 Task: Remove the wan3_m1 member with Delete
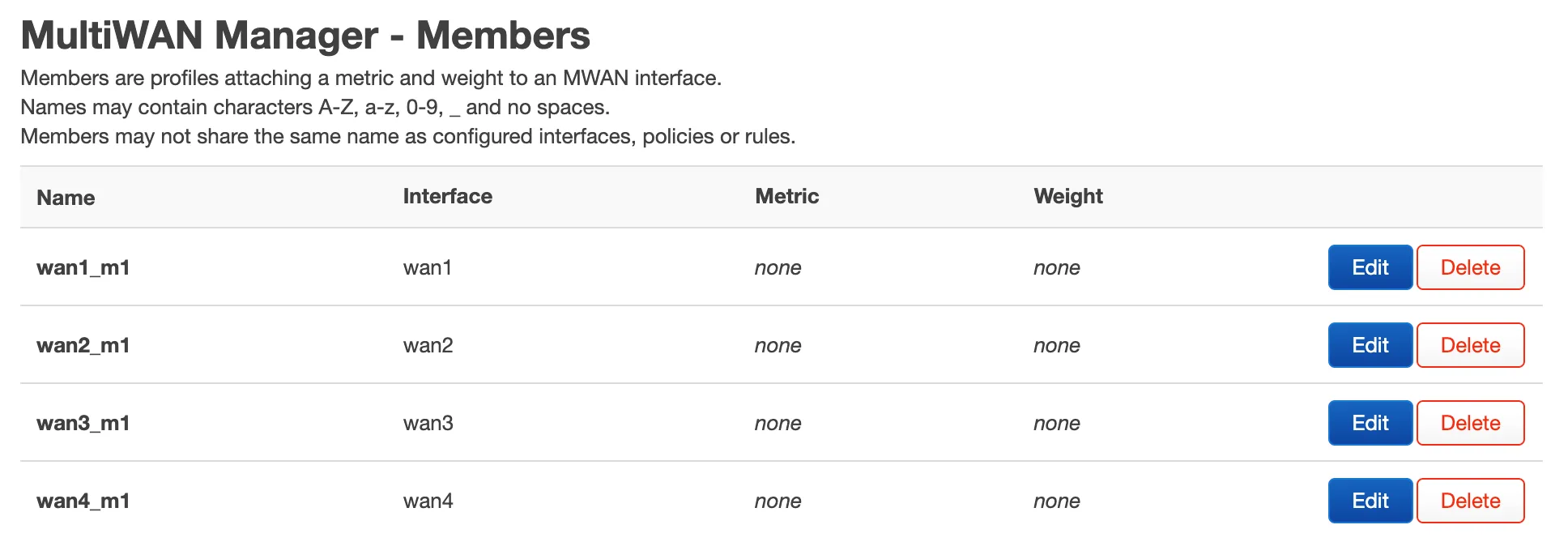coord(1470,423)
